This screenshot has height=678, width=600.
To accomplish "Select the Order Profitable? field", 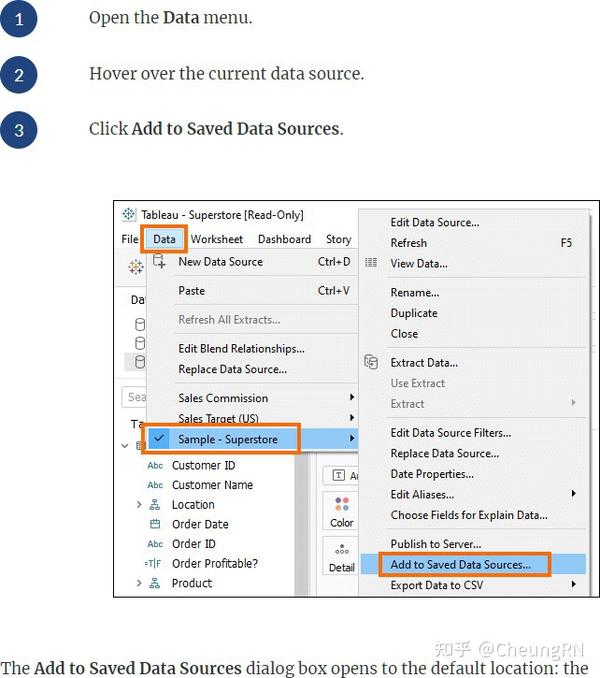I will click(214, 563).
